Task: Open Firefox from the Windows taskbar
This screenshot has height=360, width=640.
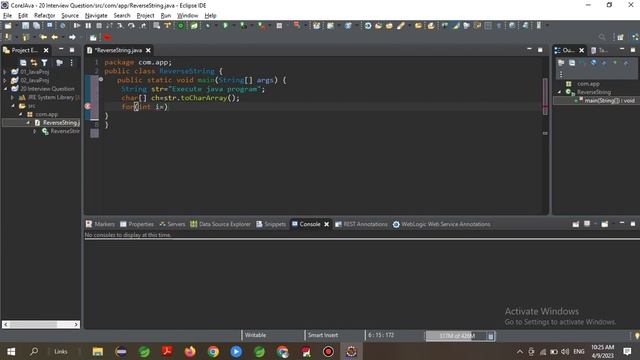Action: [190, 351]
